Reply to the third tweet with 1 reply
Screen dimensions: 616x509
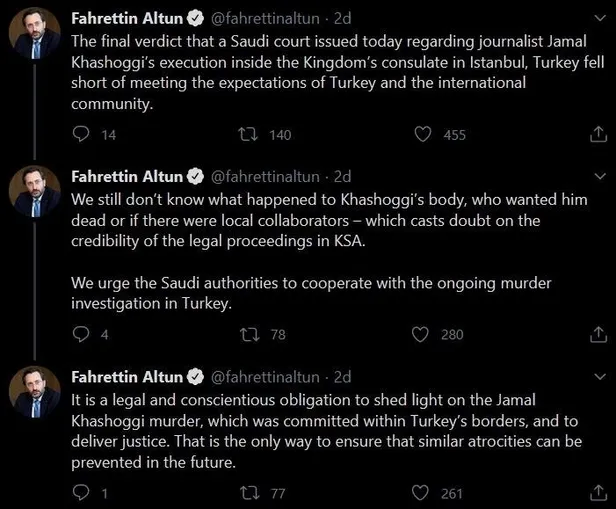click(82, 492)
